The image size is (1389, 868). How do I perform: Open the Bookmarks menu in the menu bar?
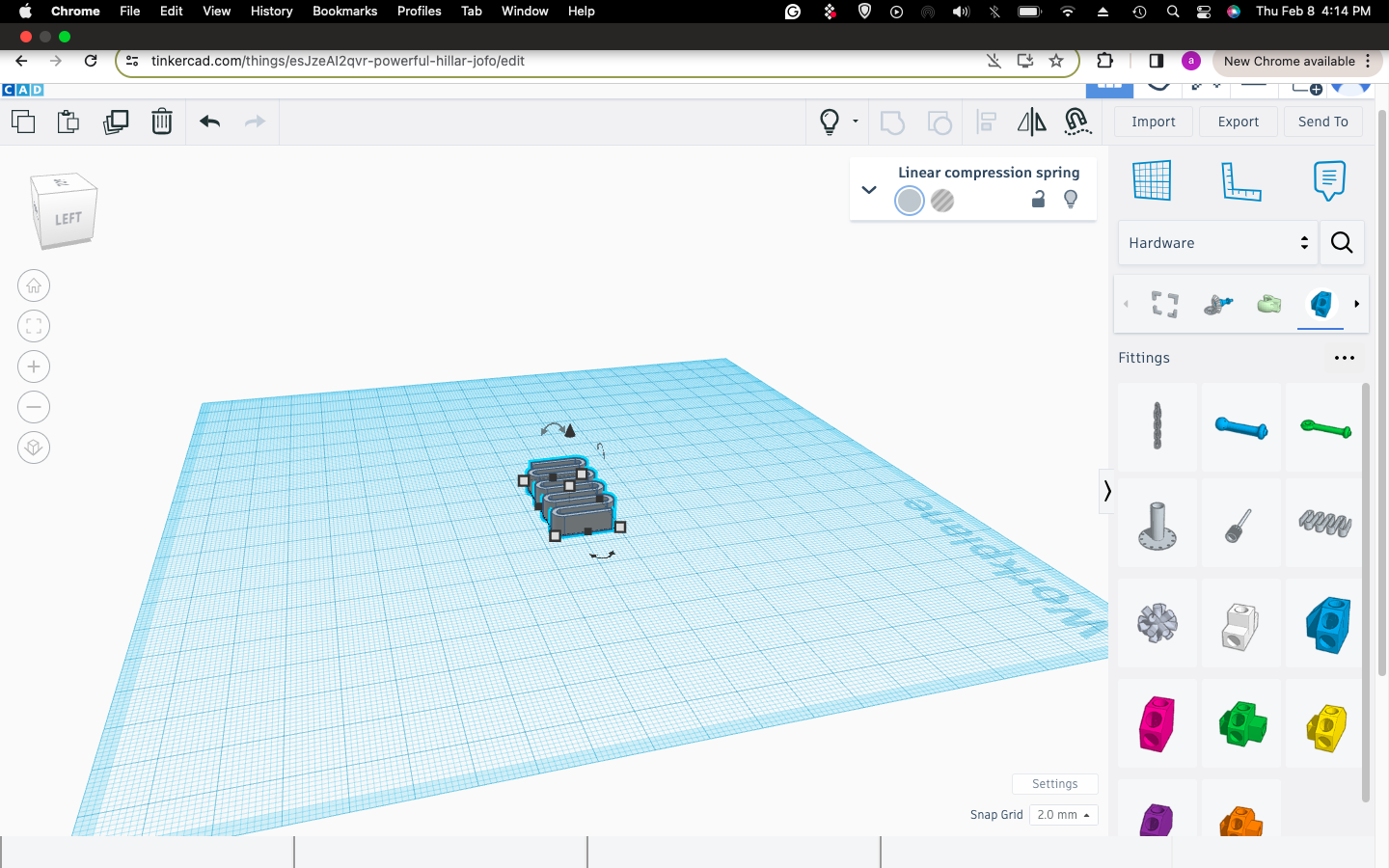click(x=344, y=11)
